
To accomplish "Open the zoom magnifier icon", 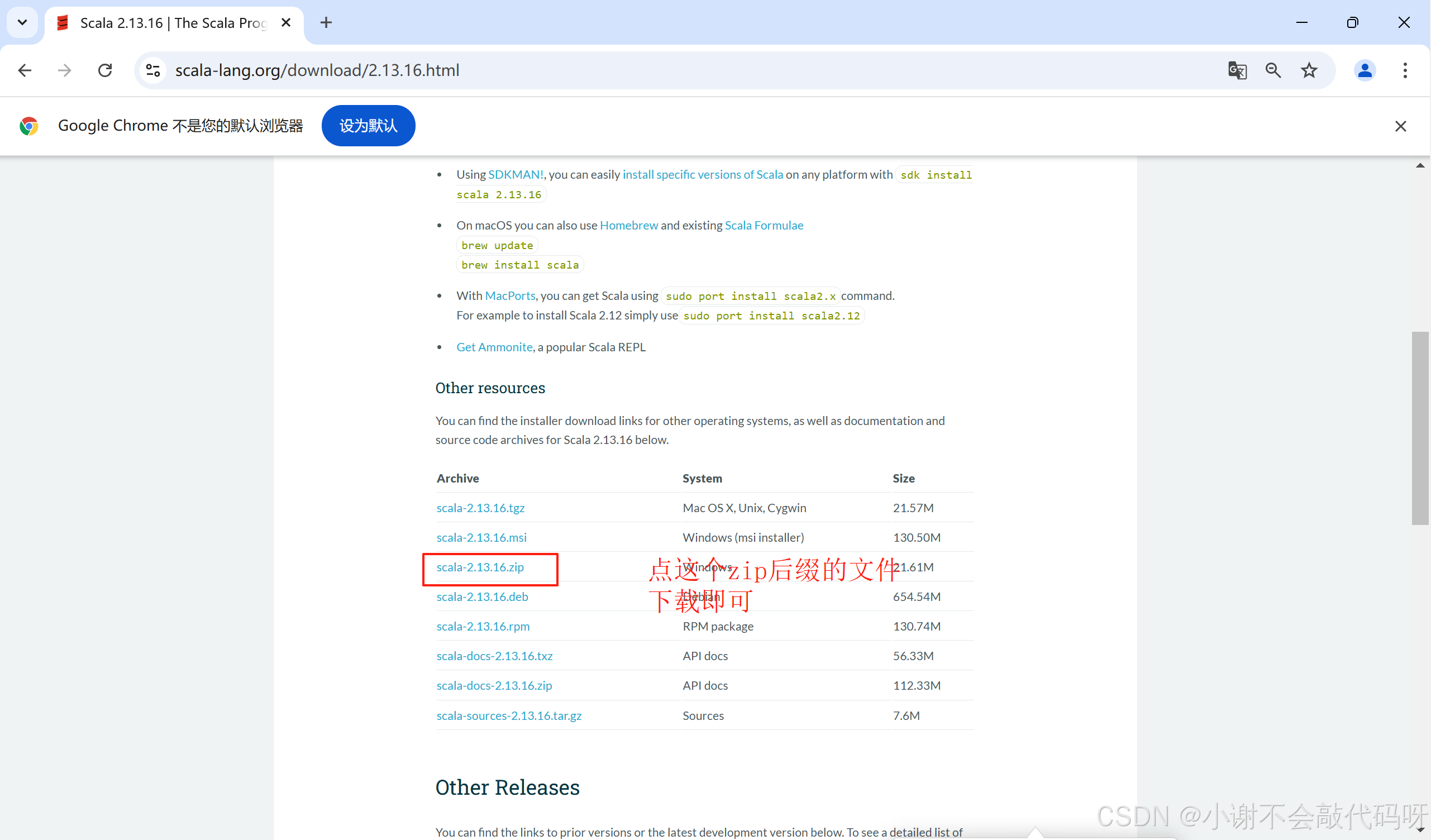I will [1273, 70].
